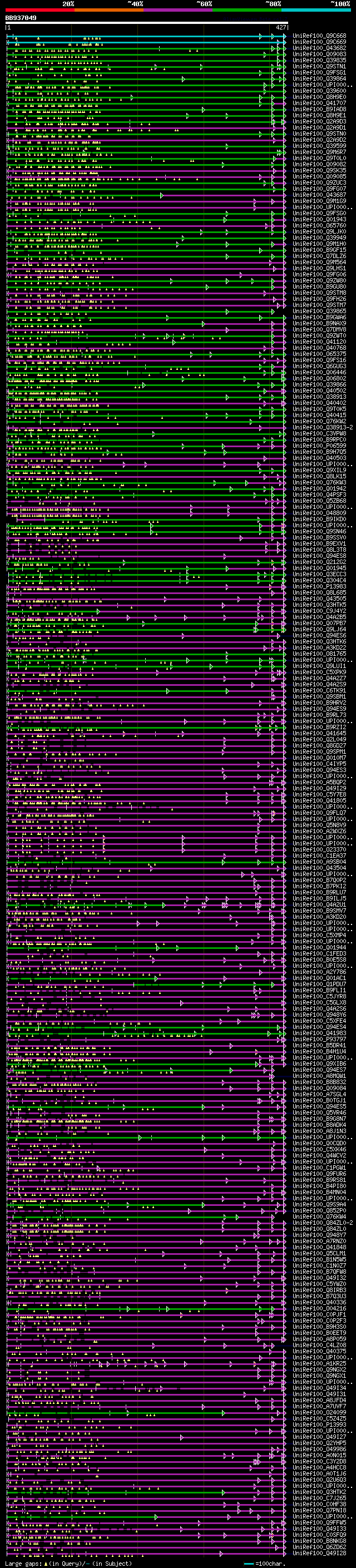The height and width of the screenshot is (1568, 356).
Task: Open hit UniRef100_O81765
Action: (319, 654)
